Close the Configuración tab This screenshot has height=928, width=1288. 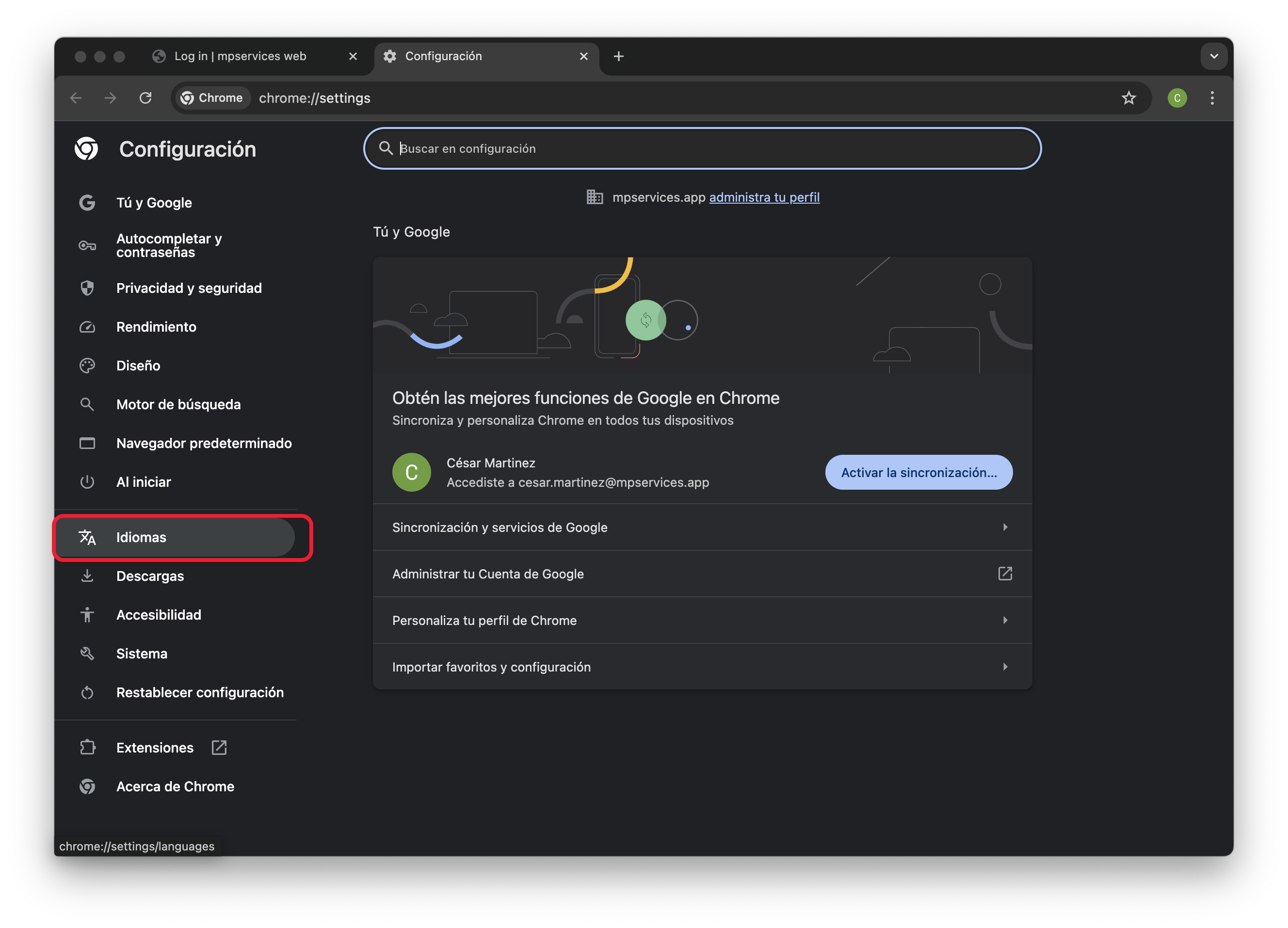click(x=583, y=56)
